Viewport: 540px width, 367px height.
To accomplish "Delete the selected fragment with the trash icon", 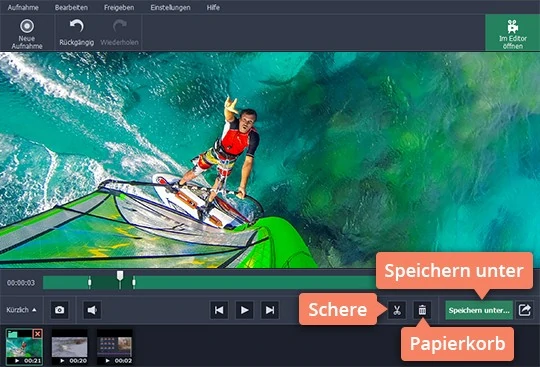I will [422, 310].
